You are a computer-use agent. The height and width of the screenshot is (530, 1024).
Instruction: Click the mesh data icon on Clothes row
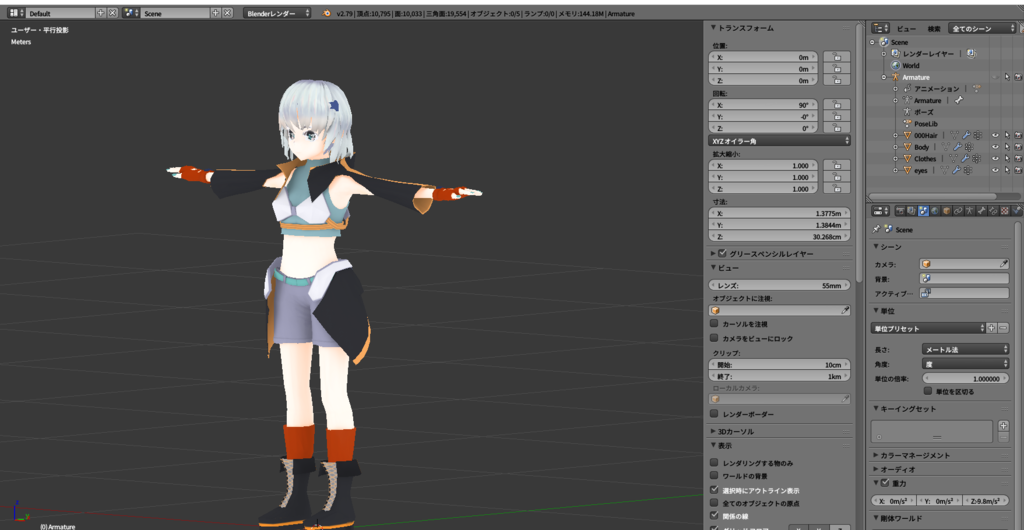point(955,159)
